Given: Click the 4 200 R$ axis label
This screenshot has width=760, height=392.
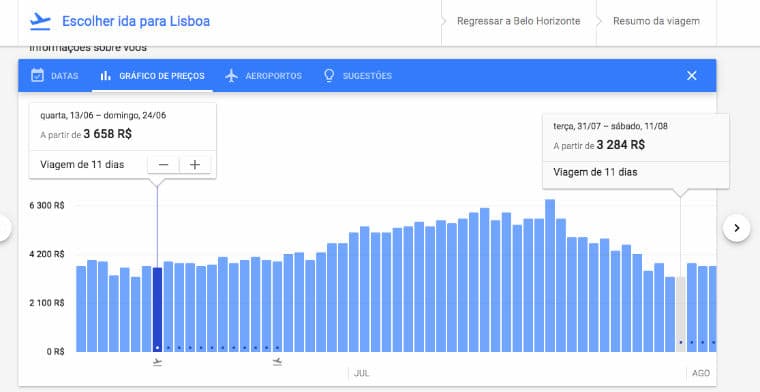Looking at the screenshot, I should point(47,254).
